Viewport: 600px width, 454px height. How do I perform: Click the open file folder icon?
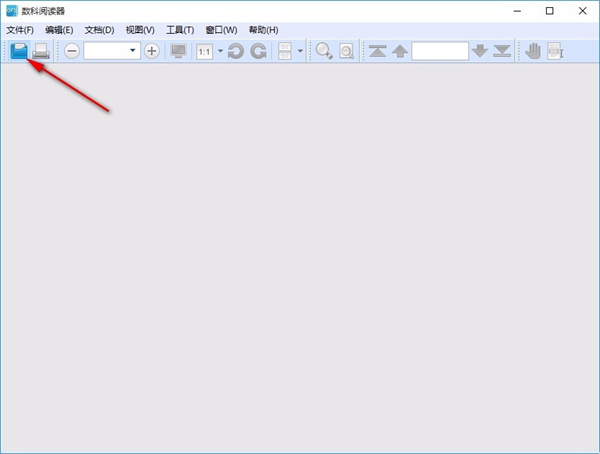(x=19, y=51)
